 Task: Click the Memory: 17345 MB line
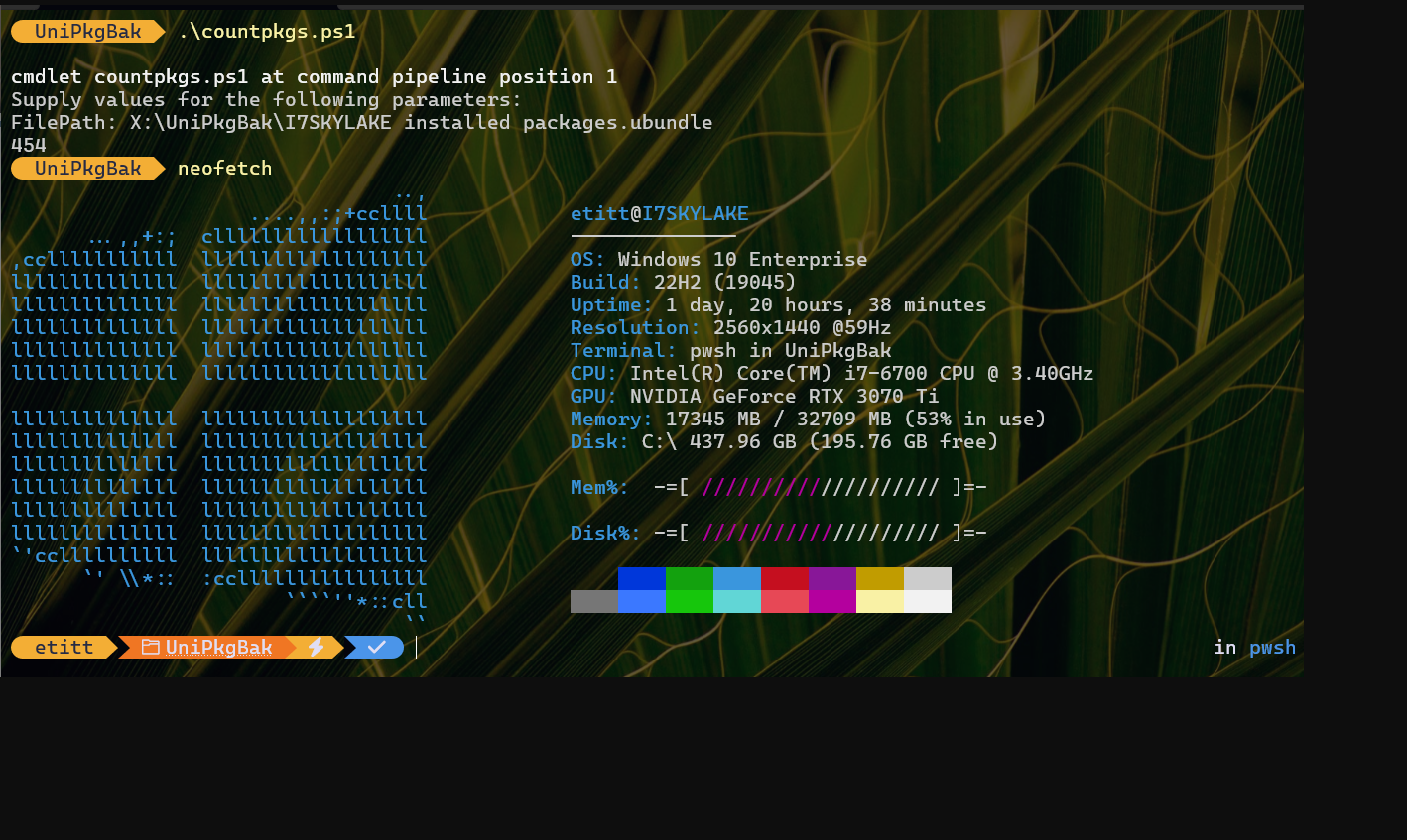(809, 420)
